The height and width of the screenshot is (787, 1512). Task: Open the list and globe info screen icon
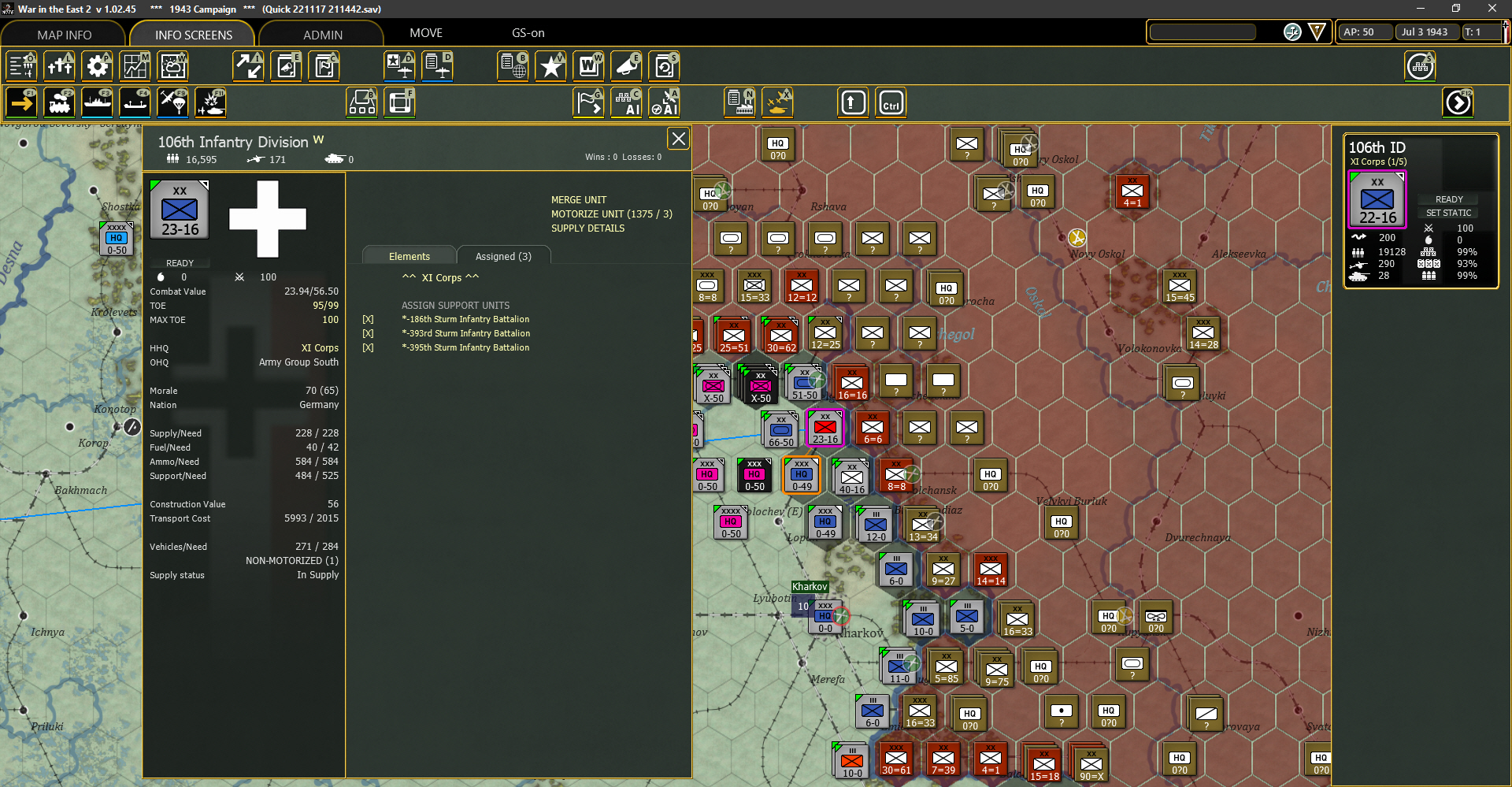click(513, 66)
